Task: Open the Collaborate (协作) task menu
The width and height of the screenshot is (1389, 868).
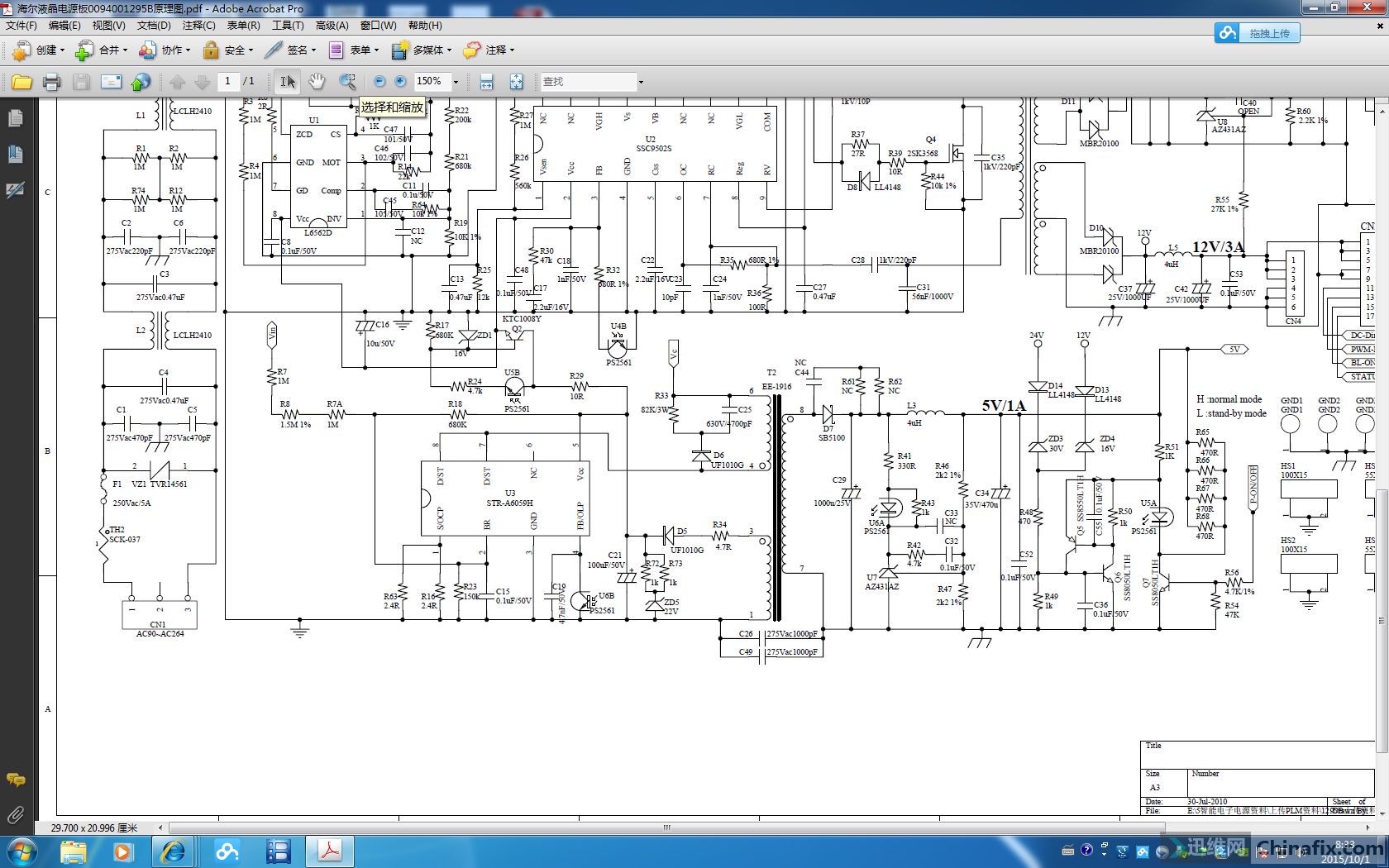Action: (165, 50)
